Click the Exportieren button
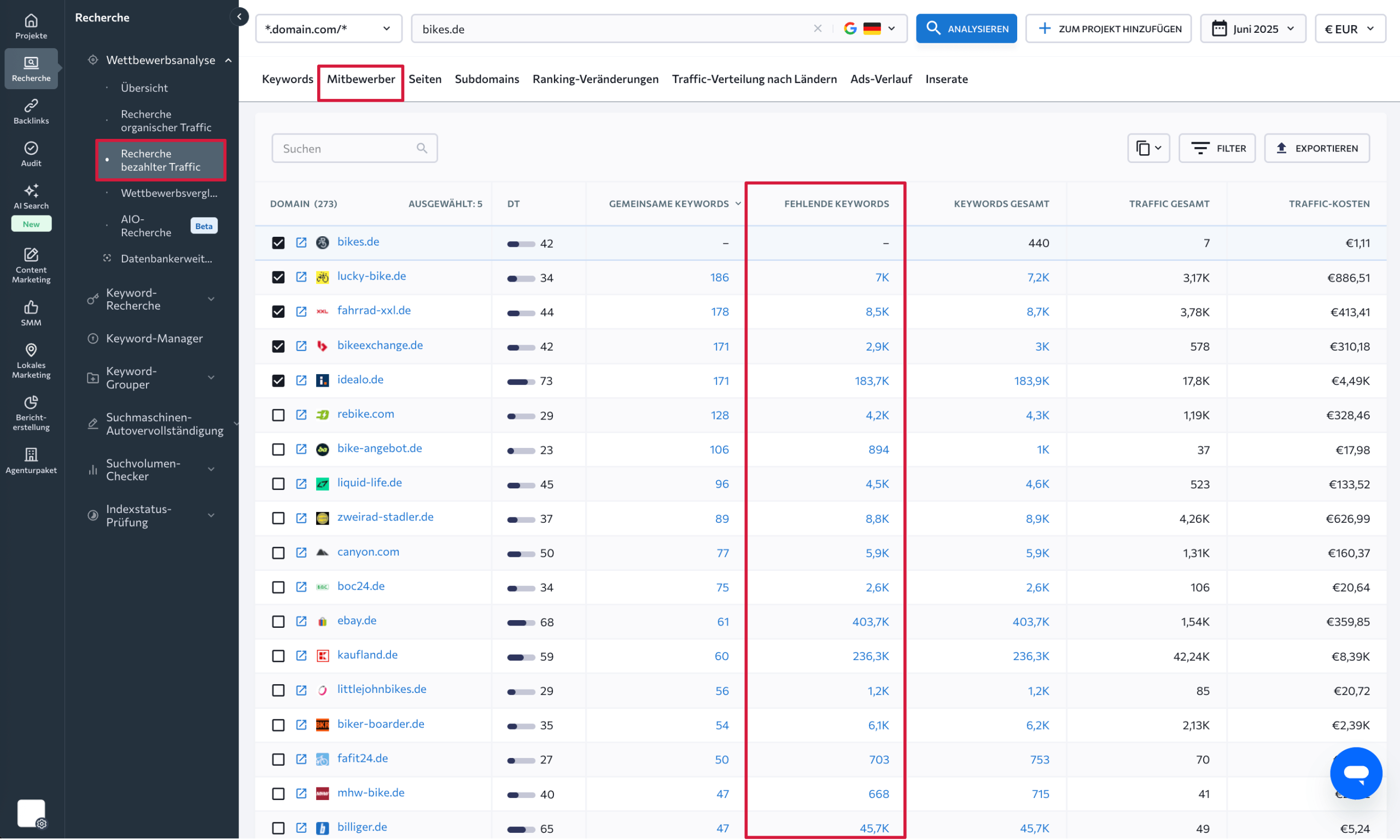1400x840 pixels. (1316, 148)
